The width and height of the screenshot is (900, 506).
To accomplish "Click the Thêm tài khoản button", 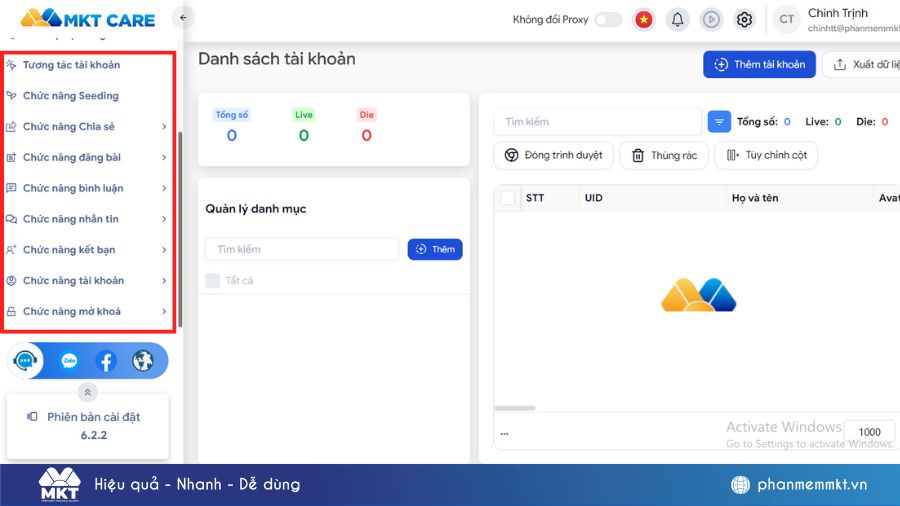I will click(x=759, y=65).
